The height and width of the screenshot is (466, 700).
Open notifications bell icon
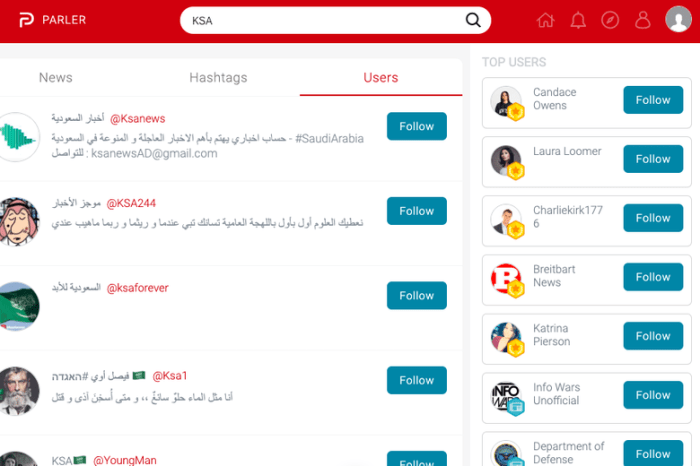point(578,20)
